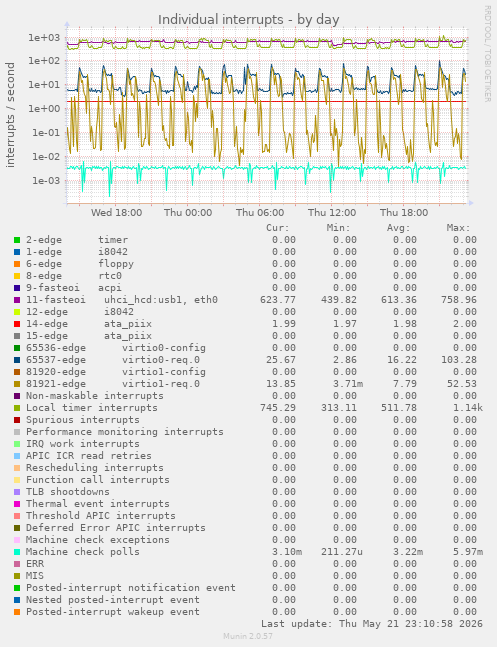The image size is (497, 647).
Task: Click the 'Munin 2.0.57' footer text
Action: [248, 636]
